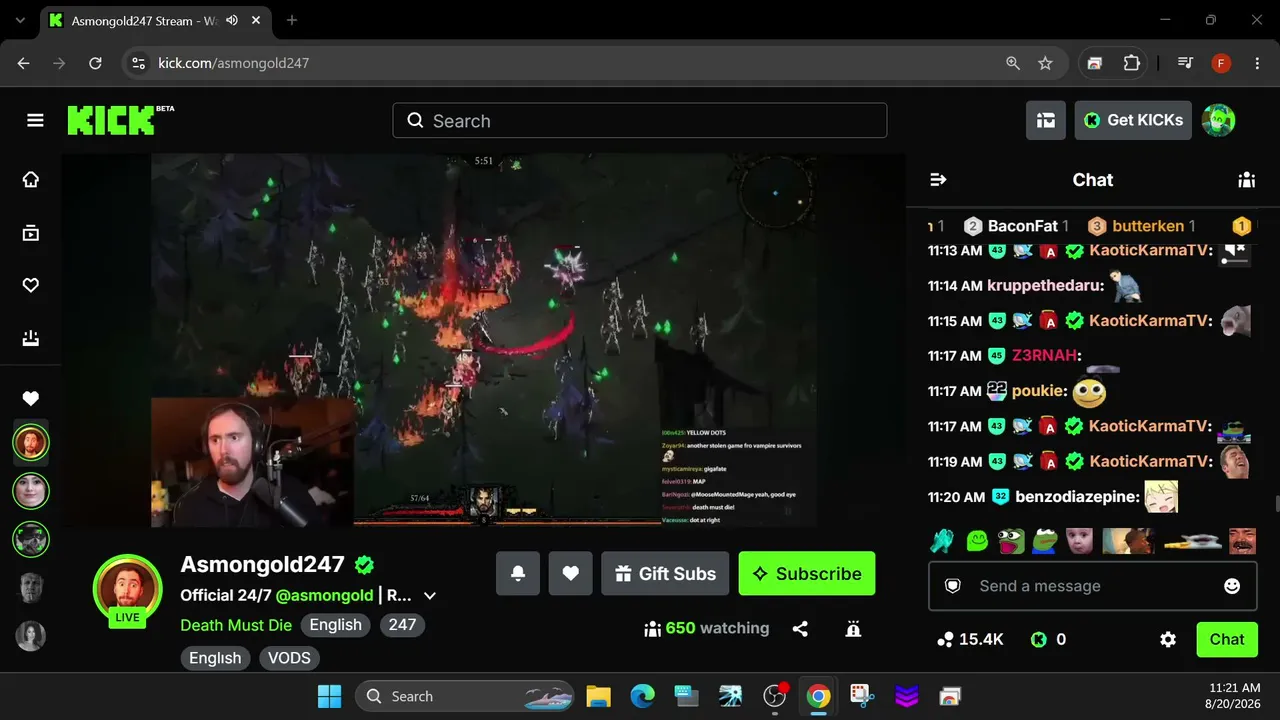The image size is (1280, 720).
Task: Expand stream title with chevron
Action: (x=430, y=596)
